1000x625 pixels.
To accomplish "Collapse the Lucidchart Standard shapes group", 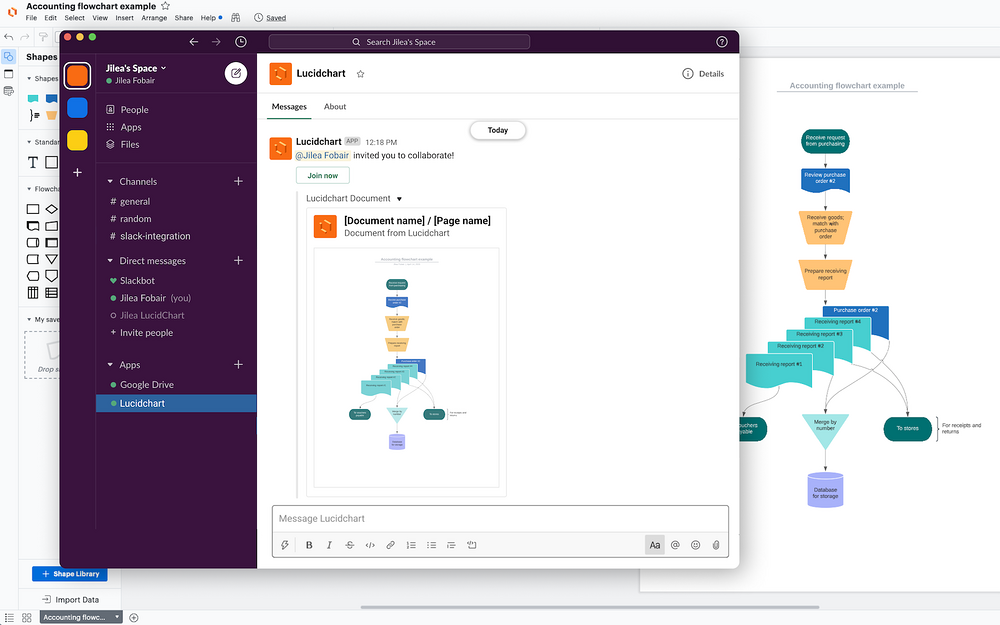I will [29, 142].
